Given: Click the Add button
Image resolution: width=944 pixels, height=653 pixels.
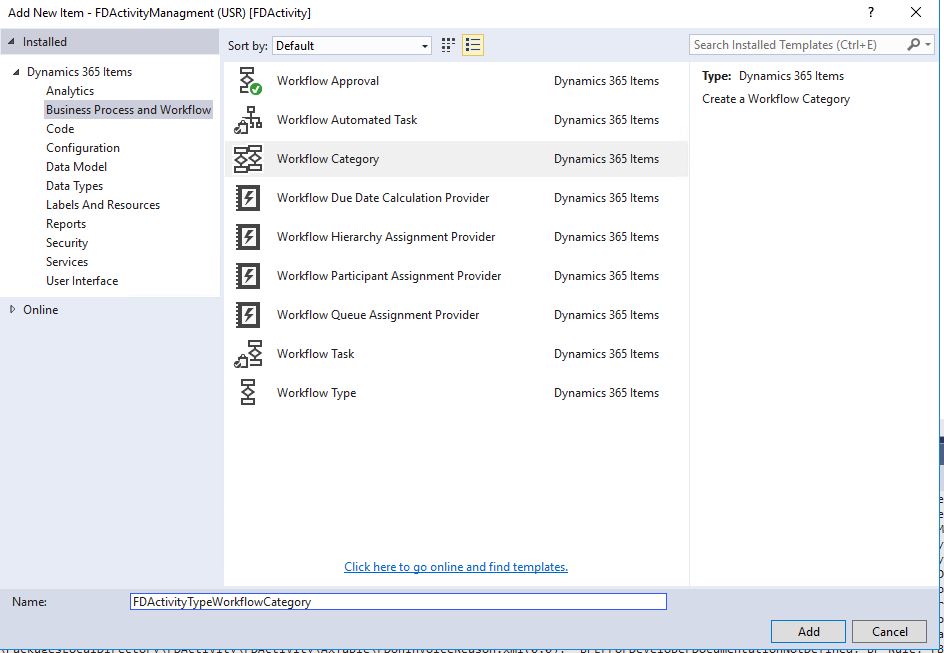Looking at the screenshot, I should (809, 631).
